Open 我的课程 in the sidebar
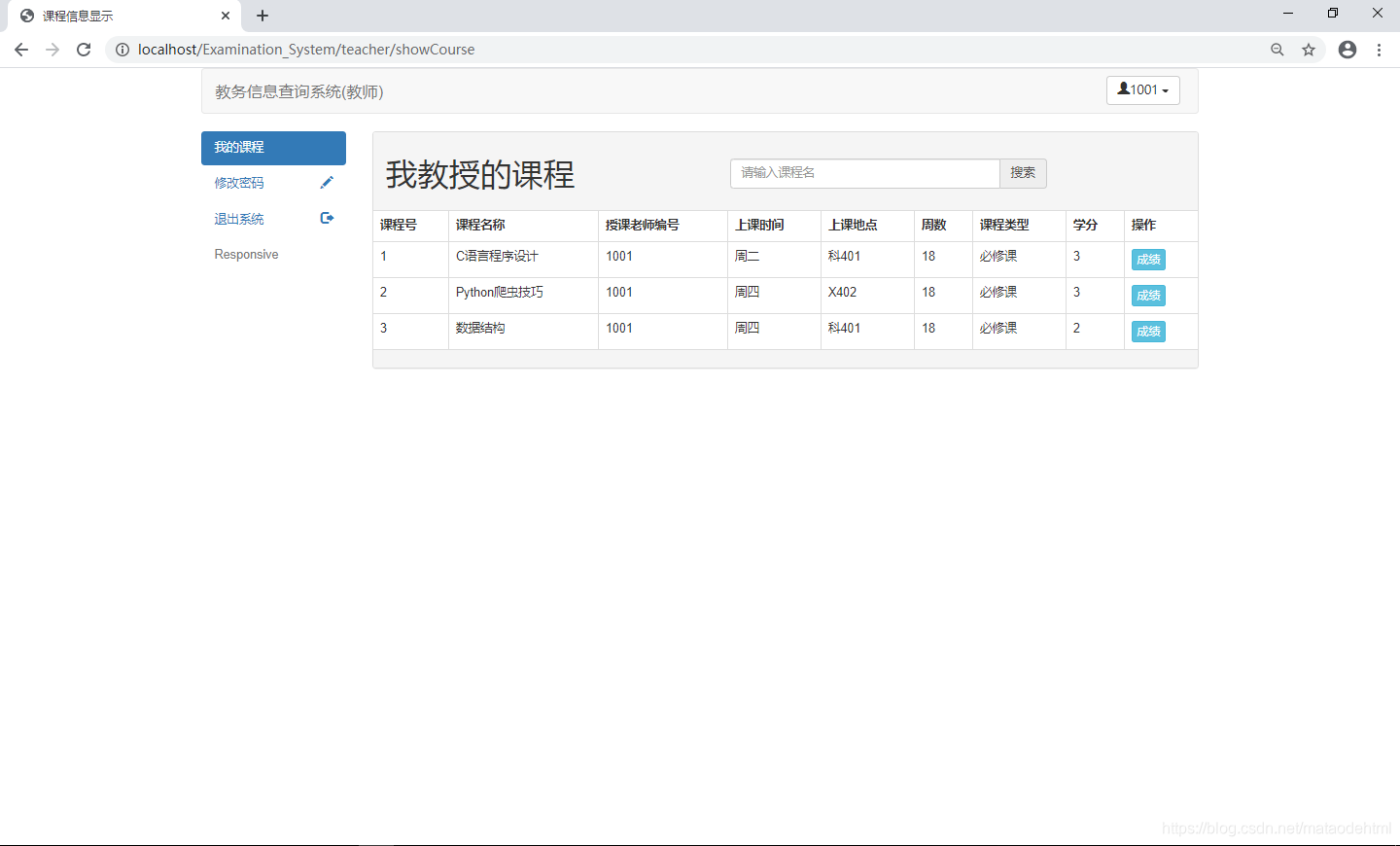 (x=273, y=148)
